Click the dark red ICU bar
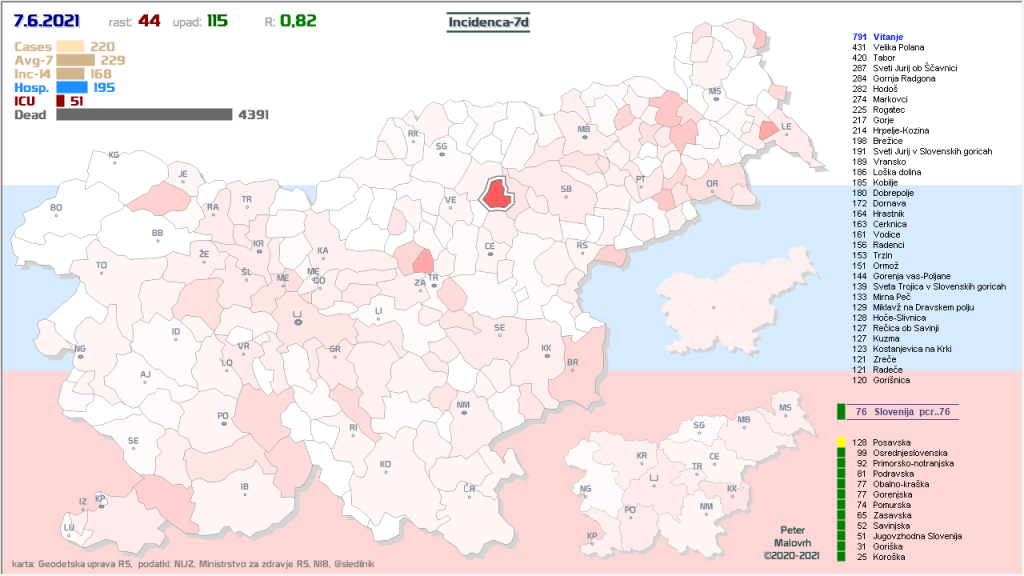Image resolution: width=1024 pixels, height=576 pixels. [x=60, y=101]
